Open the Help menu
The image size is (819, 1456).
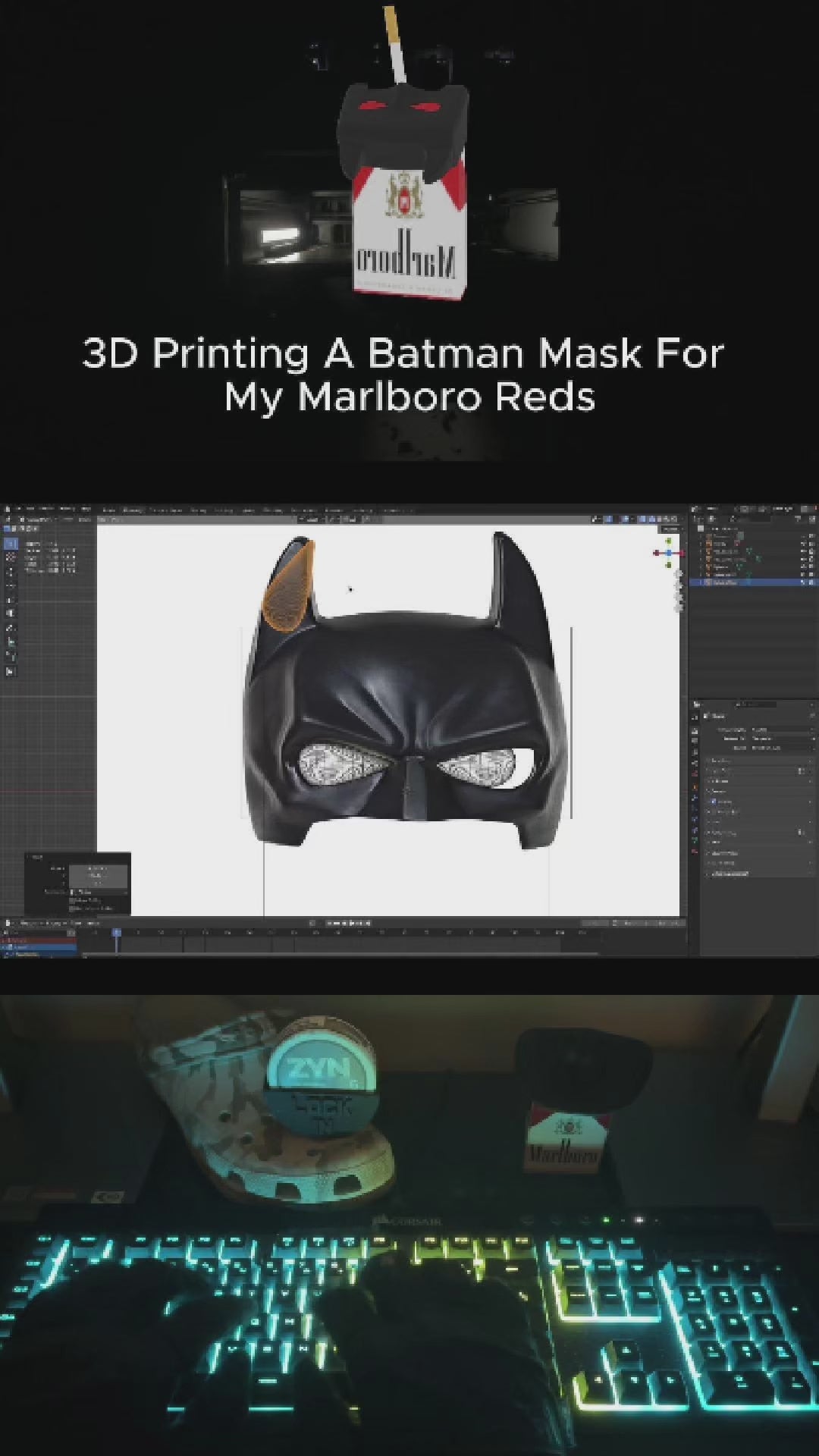tap(86, 509)
